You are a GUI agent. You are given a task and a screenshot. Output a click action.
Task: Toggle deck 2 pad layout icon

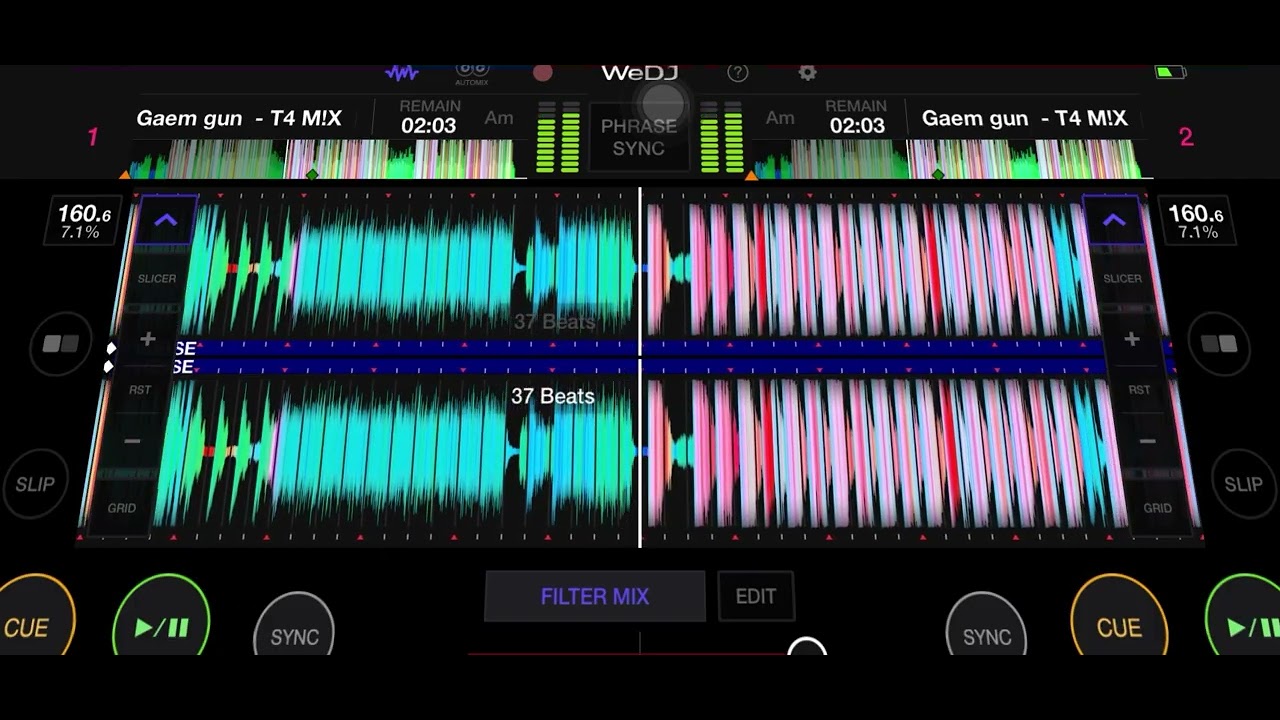pyautogui.click(x=1219, y=344)
